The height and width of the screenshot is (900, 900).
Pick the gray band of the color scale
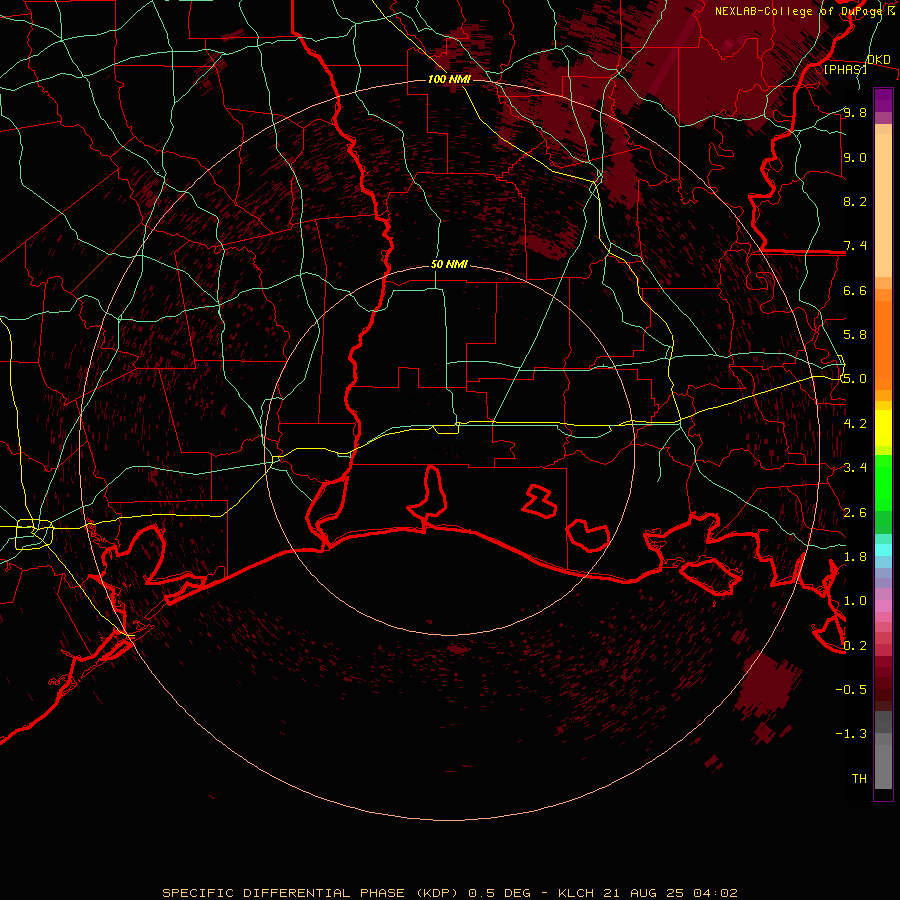click(x=883, y=749)
